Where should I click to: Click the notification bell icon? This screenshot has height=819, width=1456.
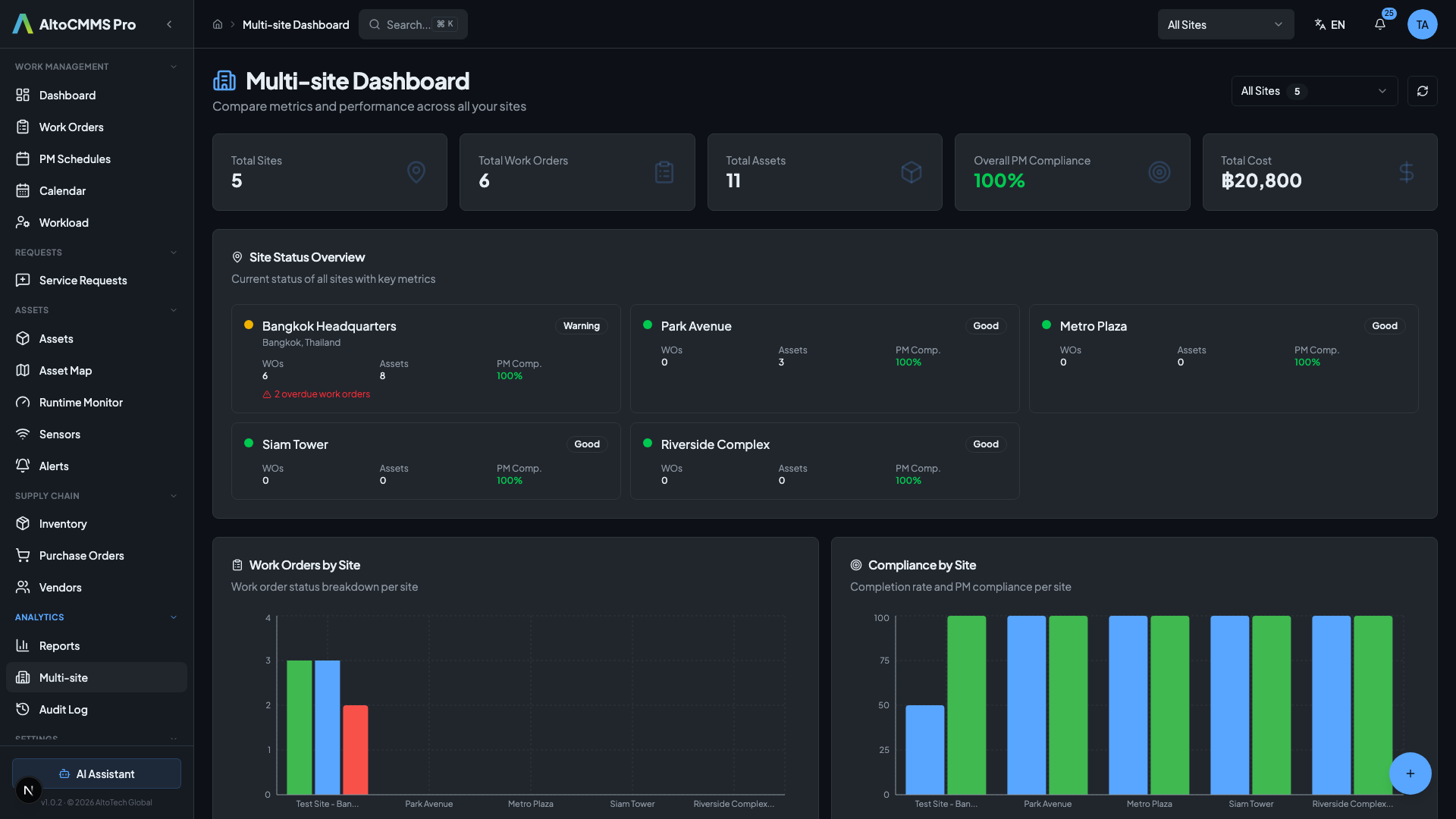pyautogui.click(x=1380, y=24)
